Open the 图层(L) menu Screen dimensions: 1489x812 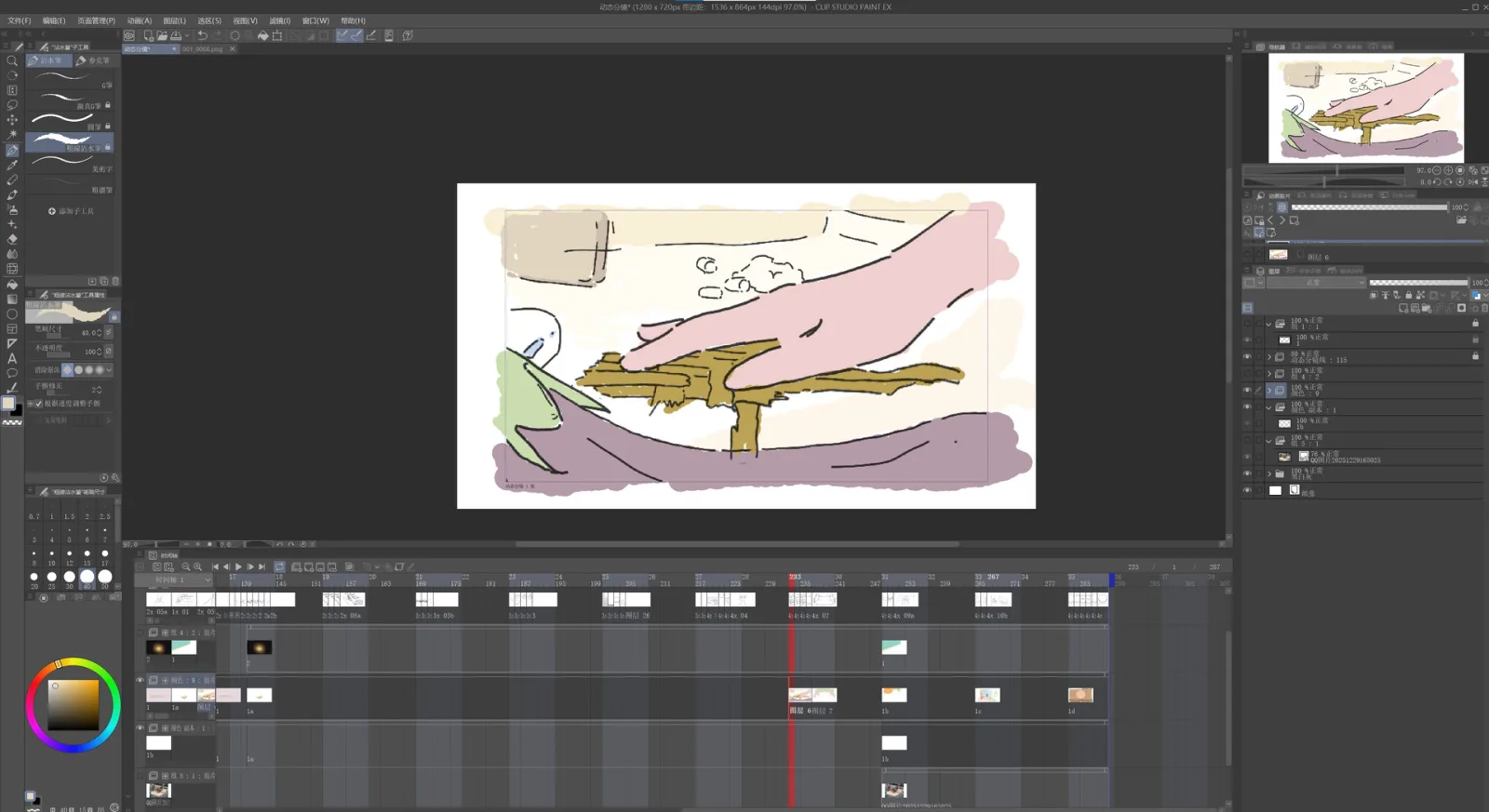pos(175,20)
